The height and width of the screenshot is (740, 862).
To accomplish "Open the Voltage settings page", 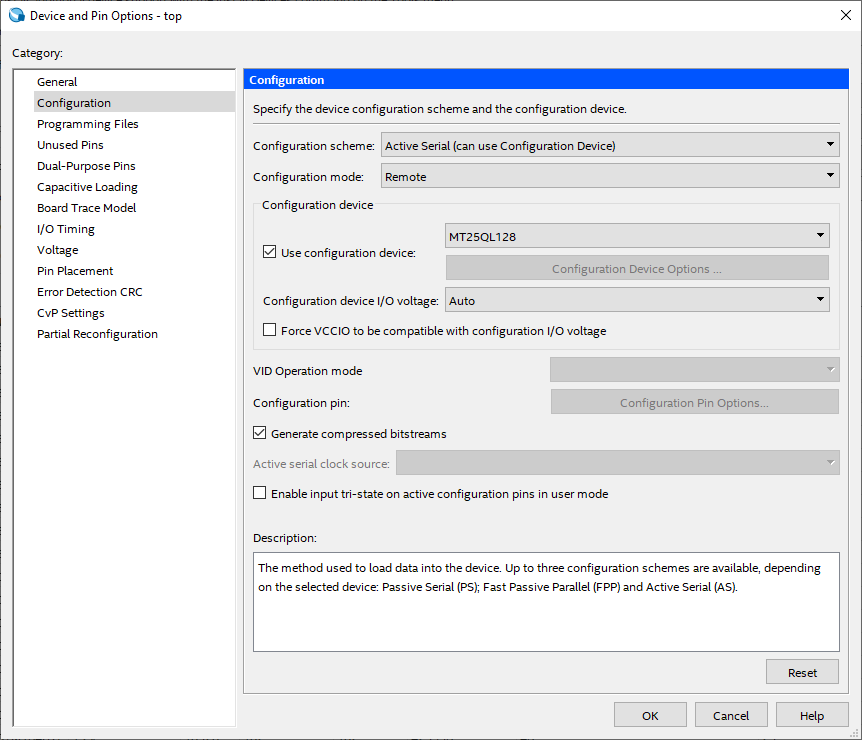I will point(58,249).
